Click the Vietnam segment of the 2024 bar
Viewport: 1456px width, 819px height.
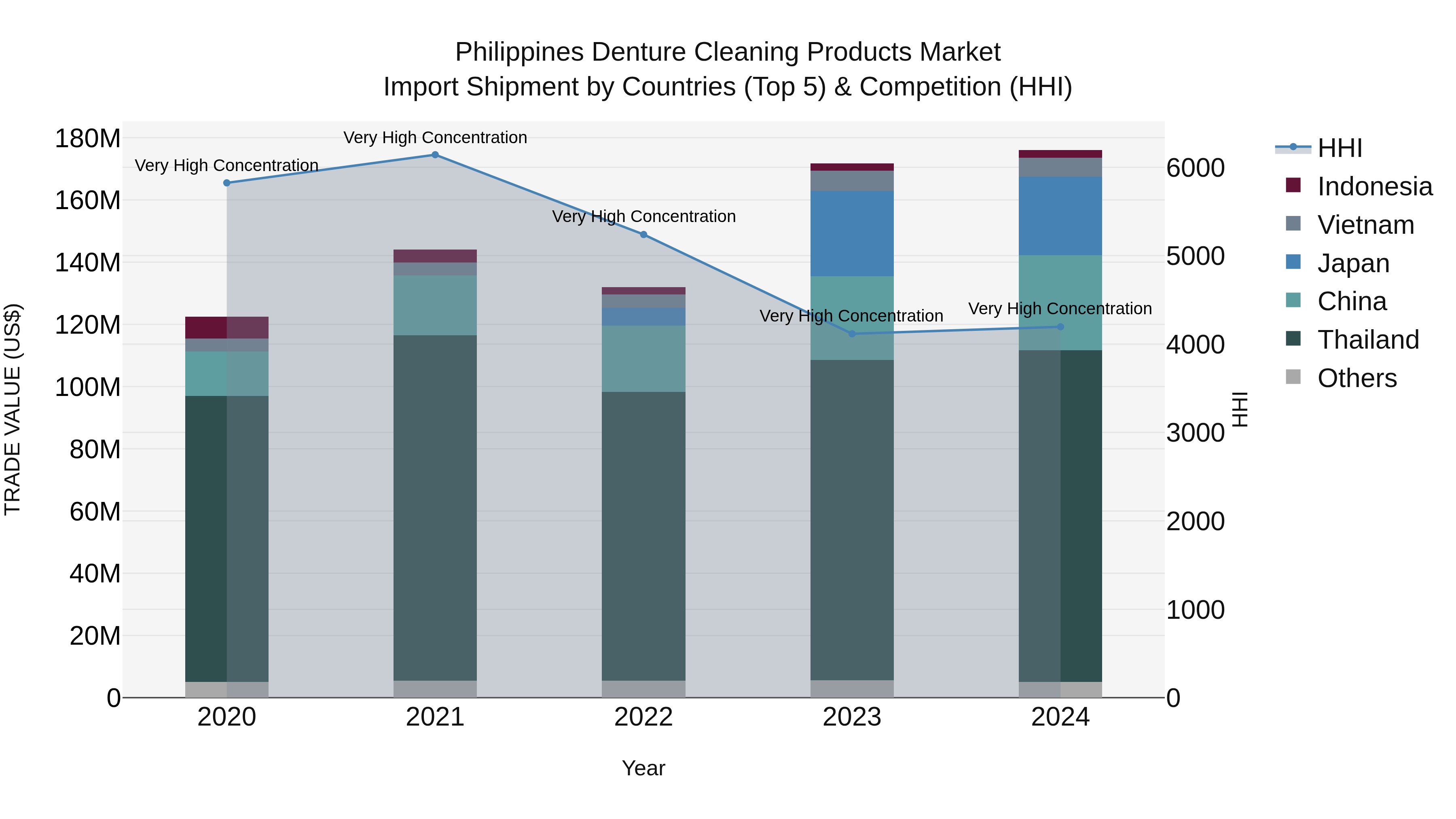pyautogui.click(x=1060, y=167)
